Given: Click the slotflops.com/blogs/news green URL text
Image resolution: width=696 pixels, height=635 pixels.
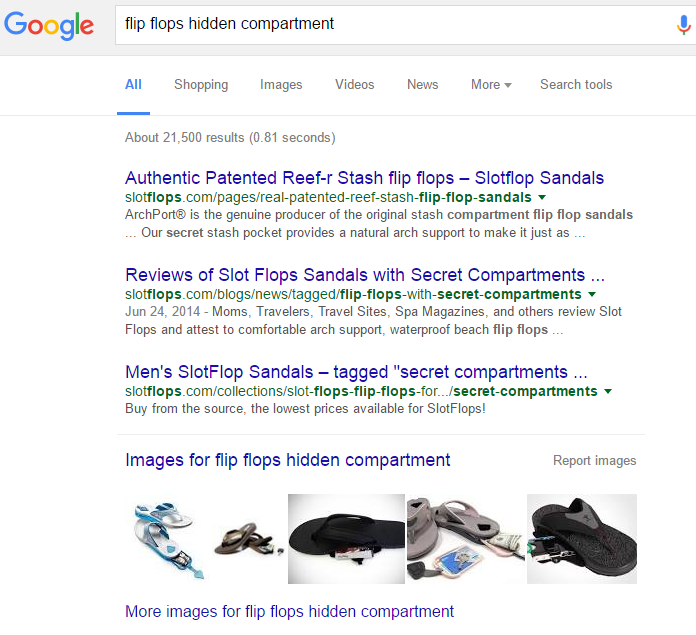Looking at the screenshot, I should [x=353, y=294].
